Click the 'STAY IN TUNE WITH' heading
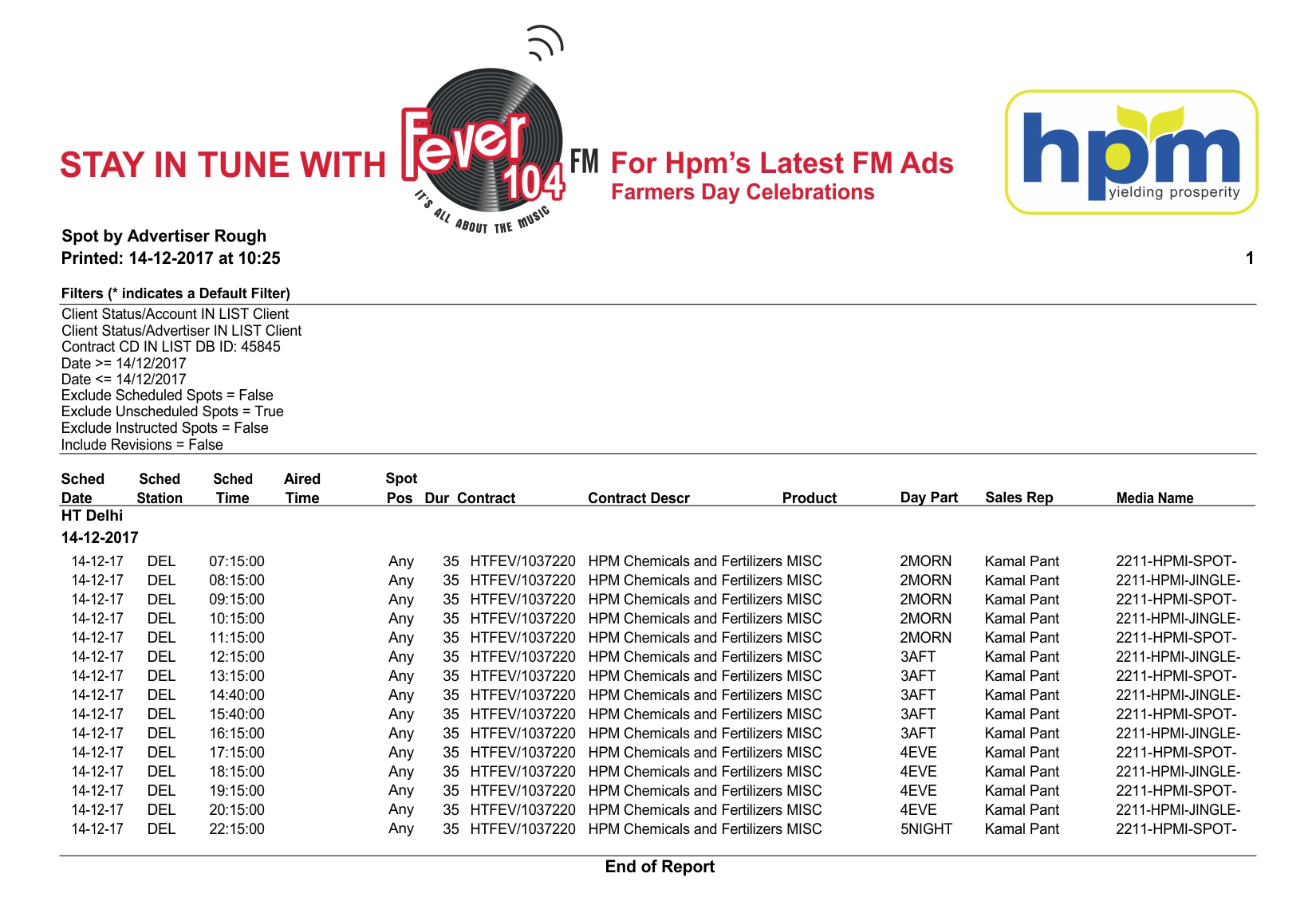The height and width of the screenshot is (897, 1316). pyautogui.click(x=223, y=165)
